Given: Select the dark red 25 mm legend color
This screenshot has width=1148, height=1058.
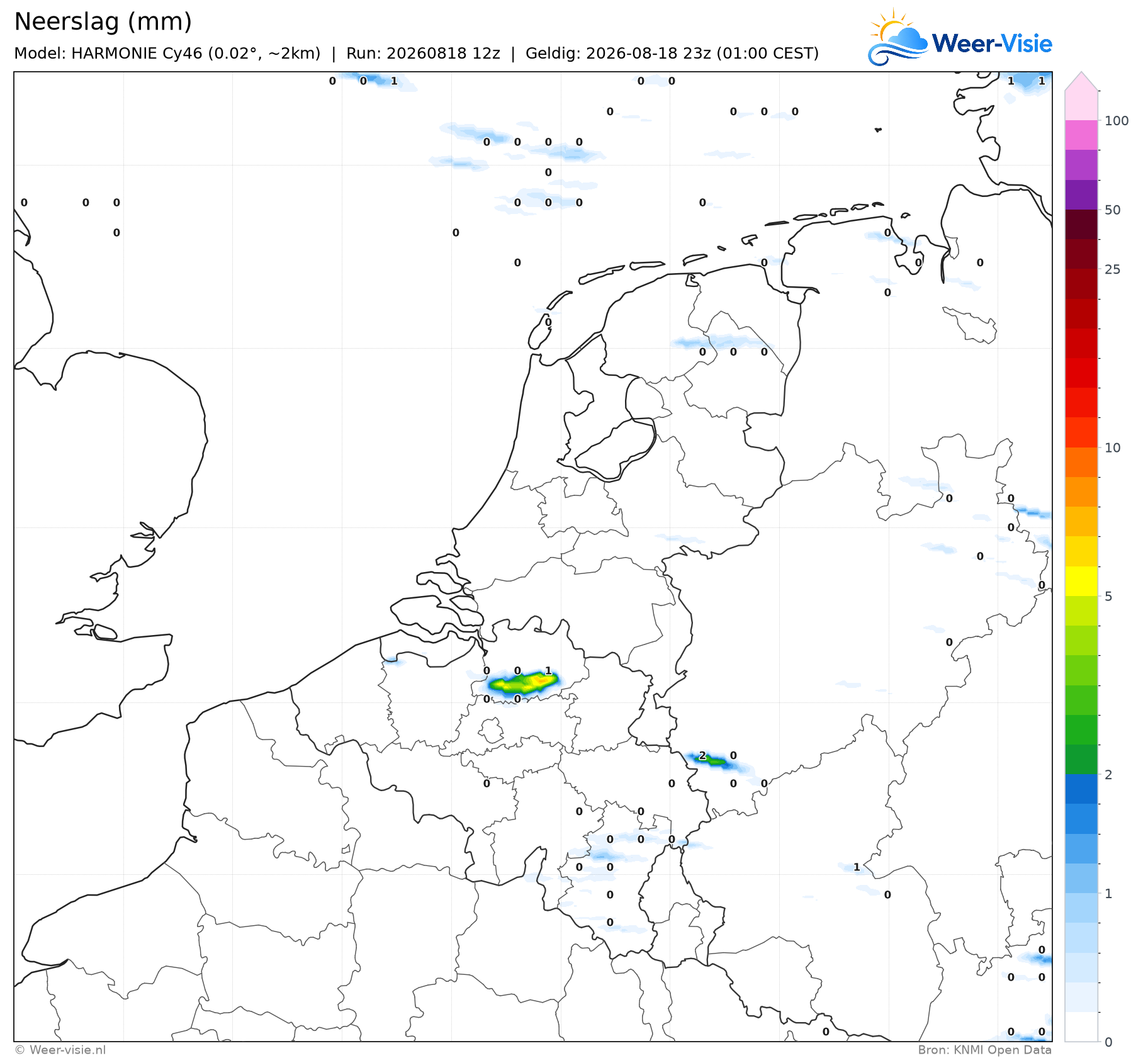Looking at the screenshot, I should pyautogui.click(x=1081, y=254).
